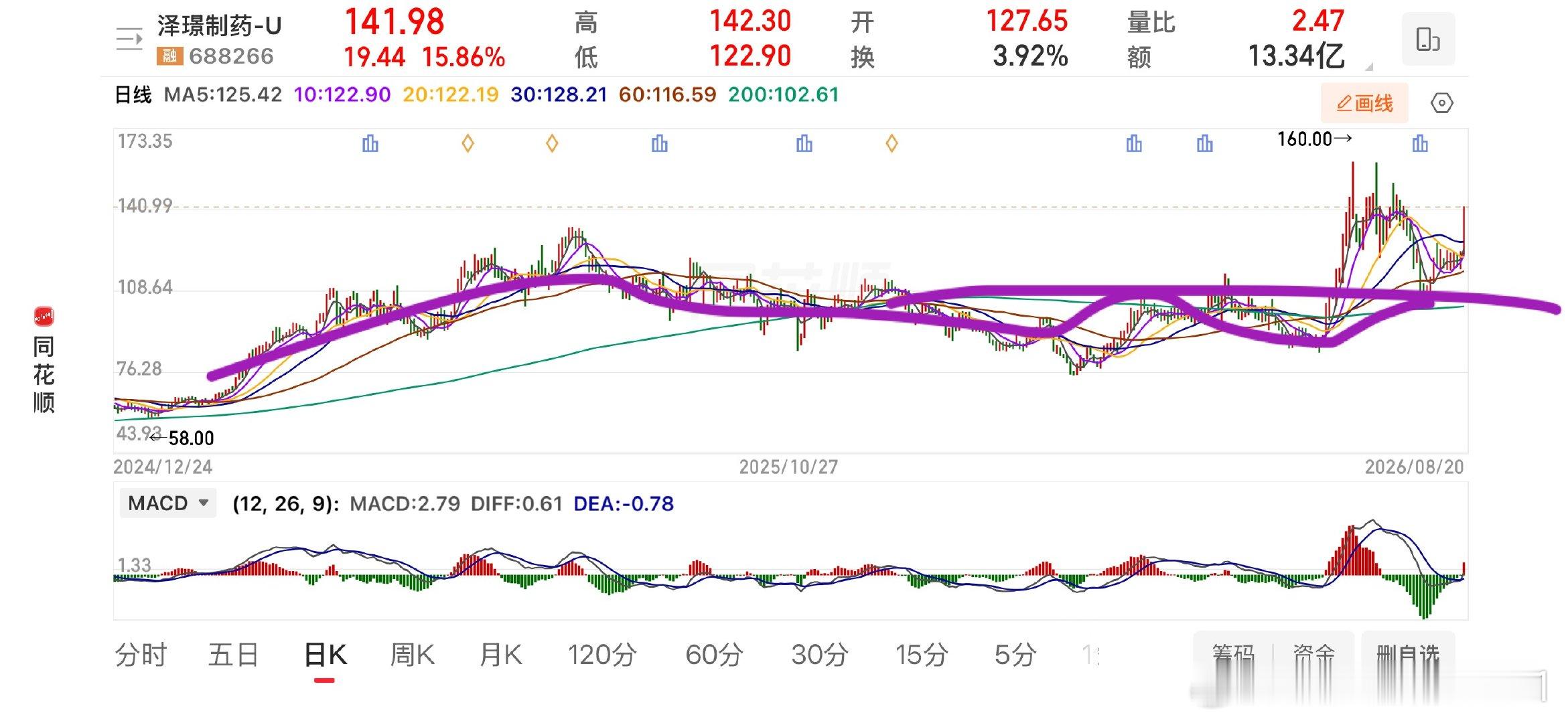Screen dimensions: 1568x723
Task: Tap the 140.99 price axis label
Action: tap(145, 206)
